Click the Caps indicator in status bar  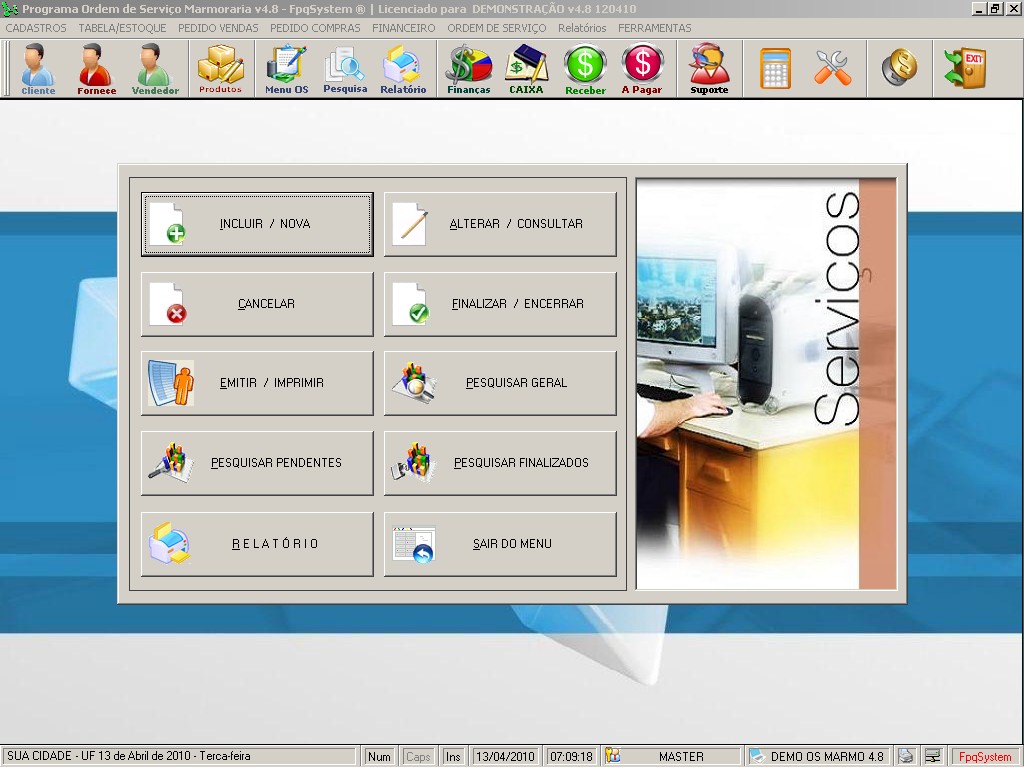418,756
